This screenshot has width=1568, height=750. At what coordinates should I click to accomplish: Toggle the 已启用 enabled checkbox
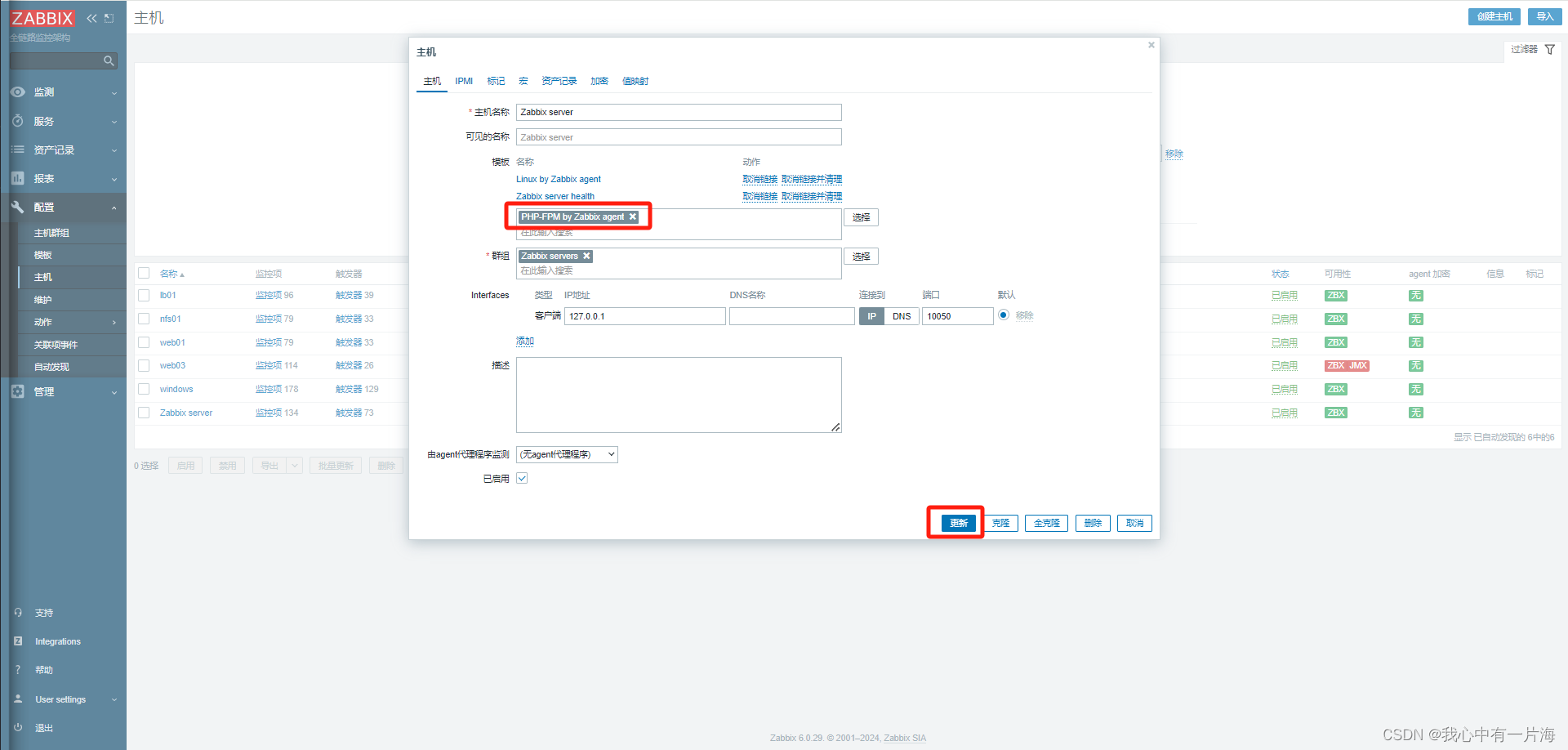click(522, 479)
